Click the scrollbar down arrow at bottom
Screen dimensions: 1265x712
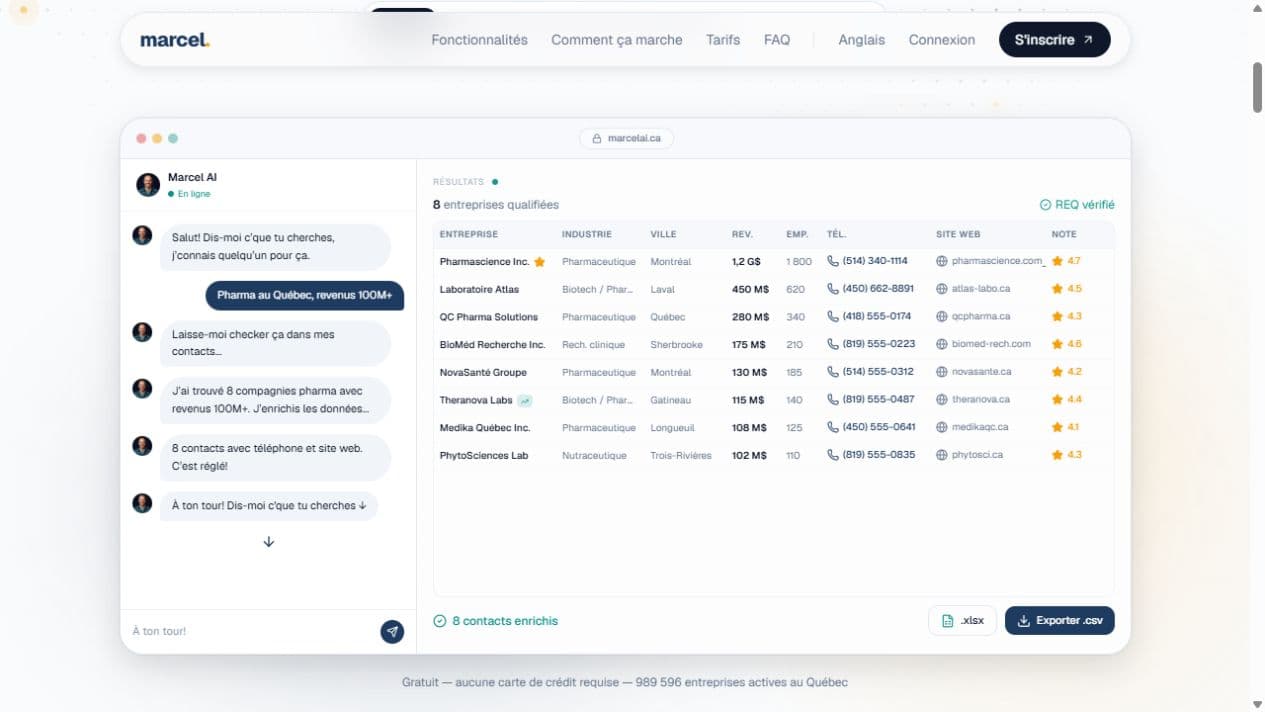(1258, 704)
